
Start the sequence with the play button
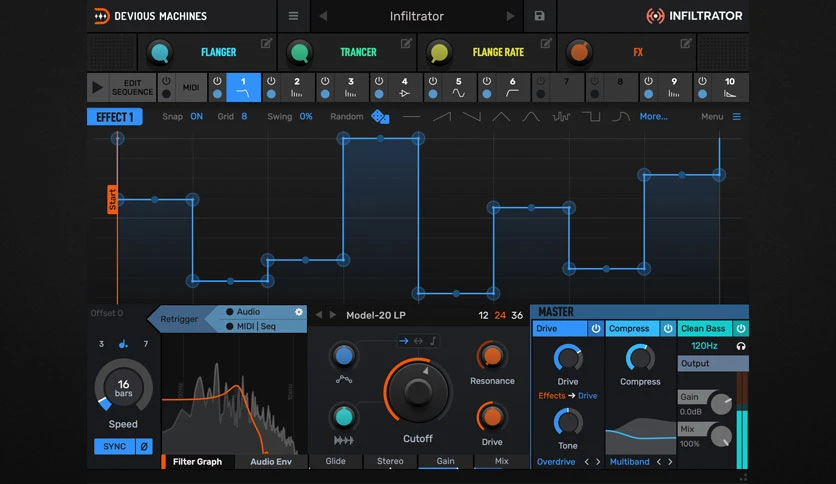tap(98, 87)
